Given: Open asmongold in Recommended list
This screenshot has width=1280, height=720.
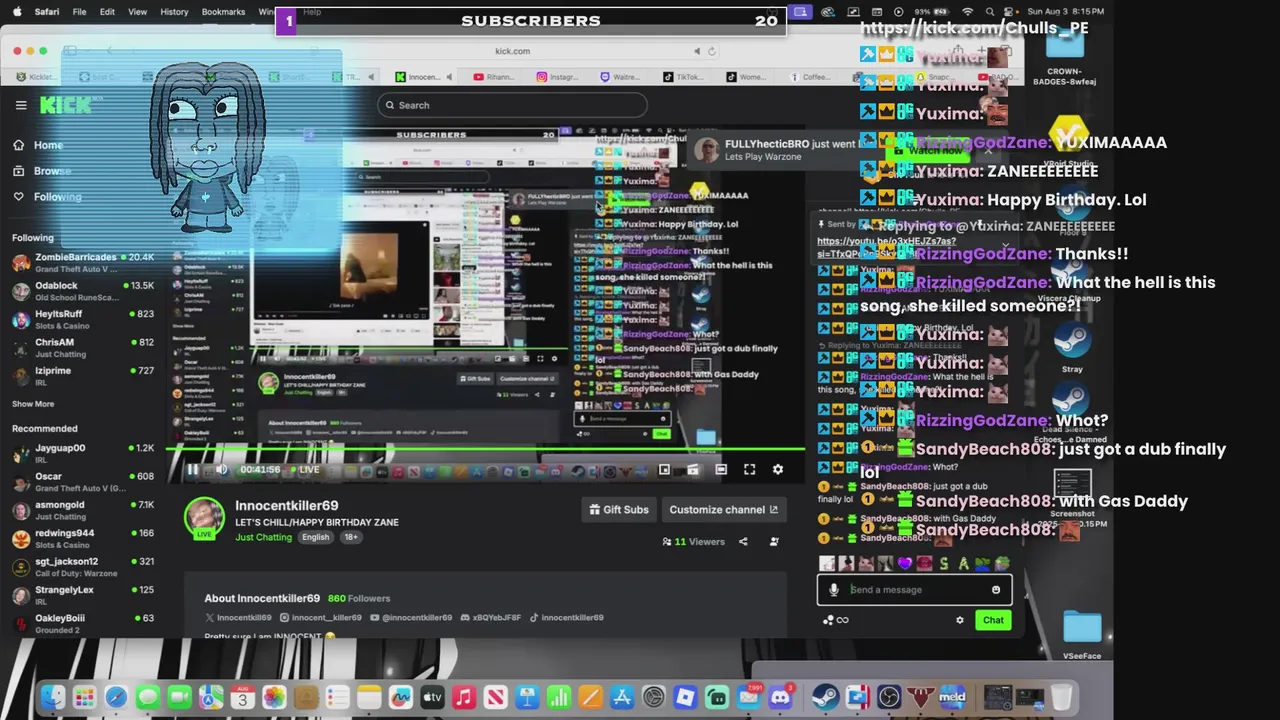Looking at the screenshot, I should [x=82, y=510].
